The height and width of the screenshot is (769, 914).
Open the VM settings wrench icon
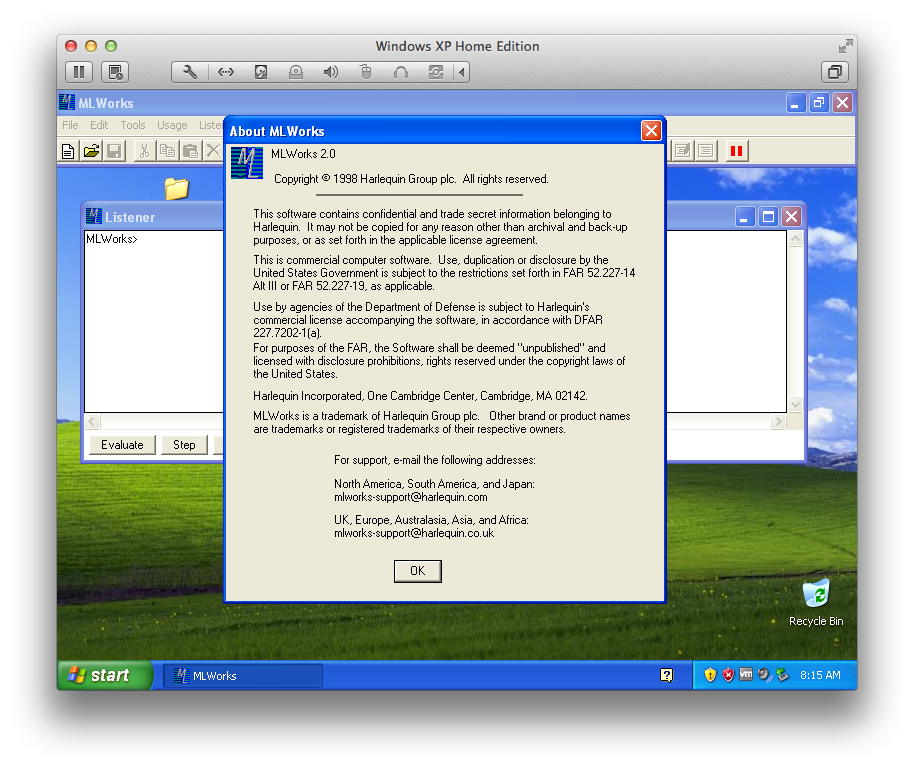[190, 72]
